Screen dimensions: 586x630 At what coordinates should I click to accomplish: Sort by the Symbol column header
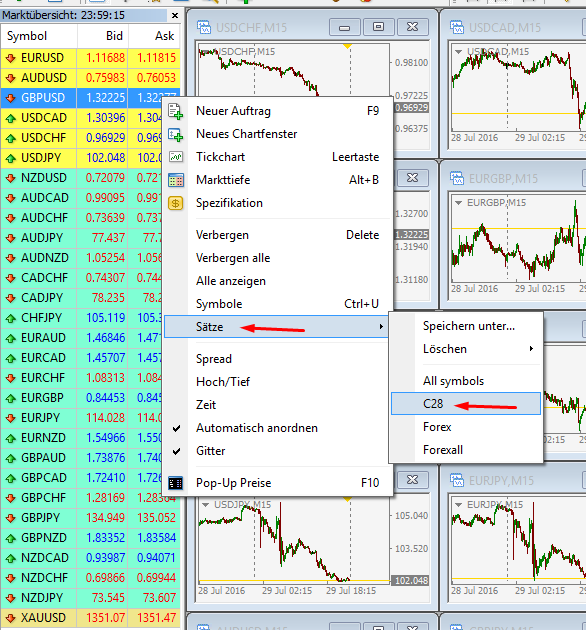point(39,36)
